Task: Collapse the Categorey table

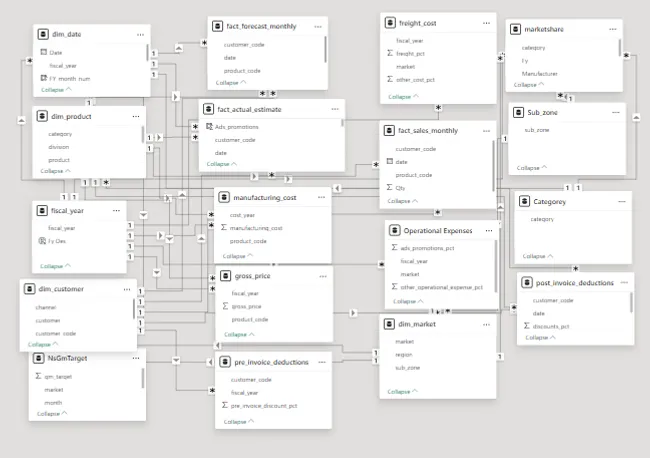Action: point(537,256)
